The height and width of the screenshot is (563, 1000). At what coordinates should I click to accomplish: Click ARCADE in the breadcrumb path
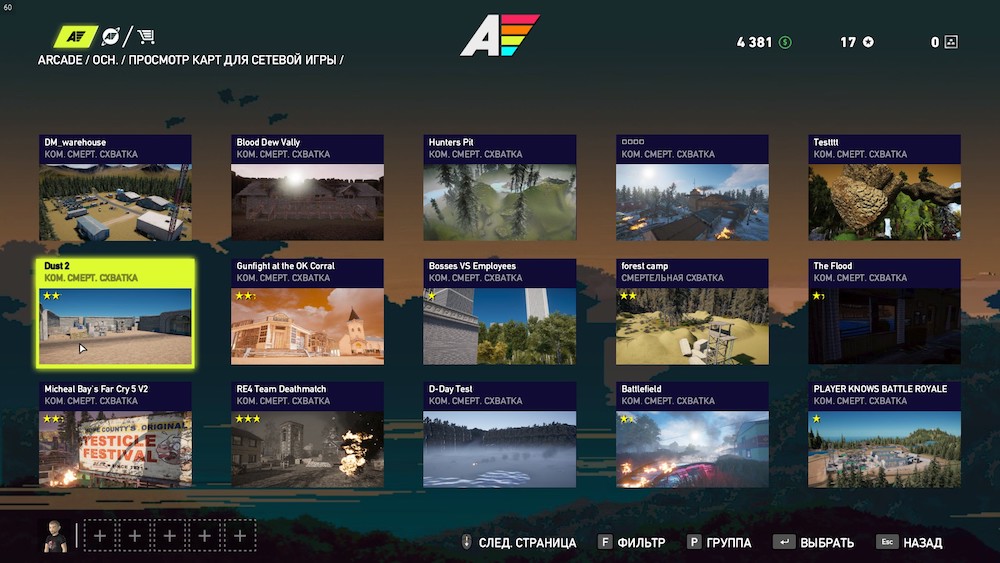(60, 60)
